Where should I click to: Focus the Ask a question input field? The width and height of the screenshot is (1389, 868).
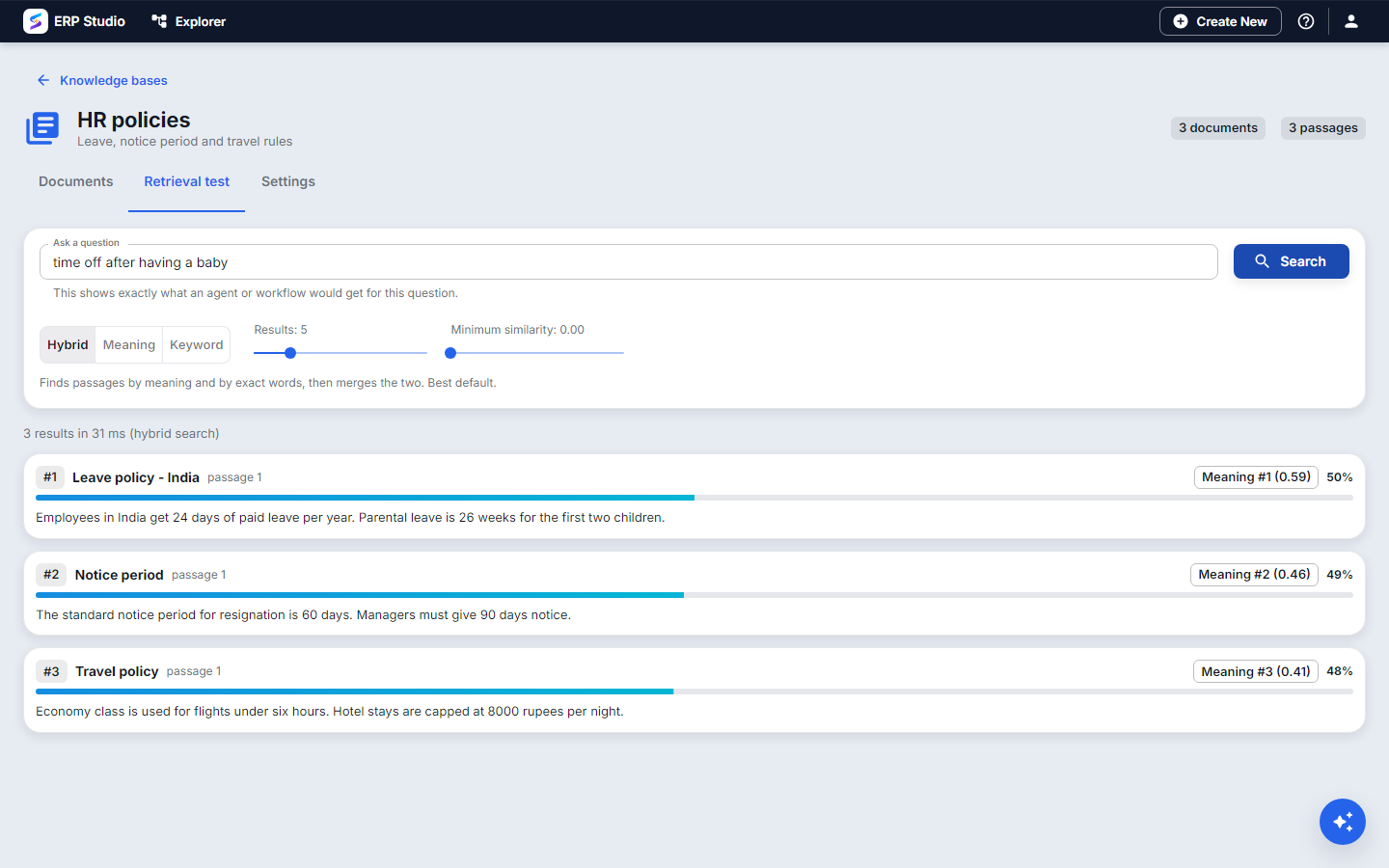tap(629, 262)
